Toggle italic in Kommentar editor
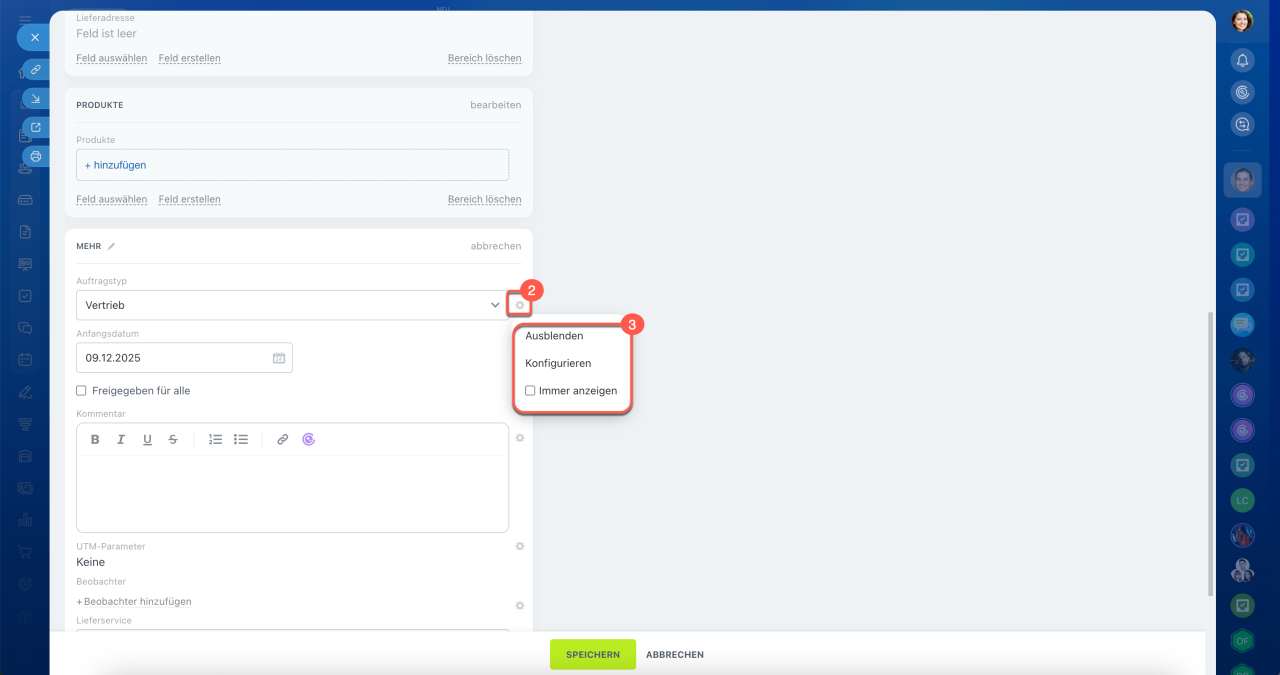 (x=121, y=439)
